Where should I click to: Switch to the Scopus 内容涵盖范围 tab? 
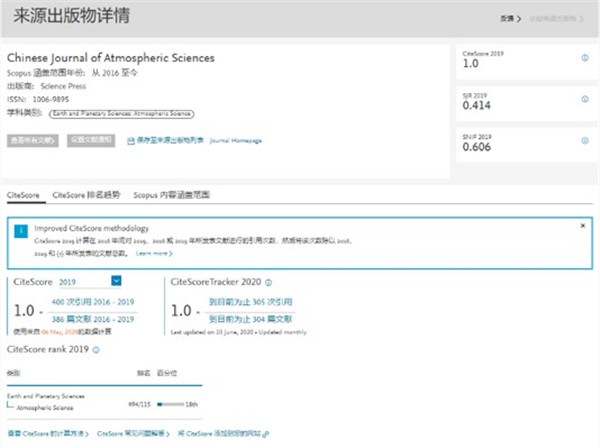point(170,194)
